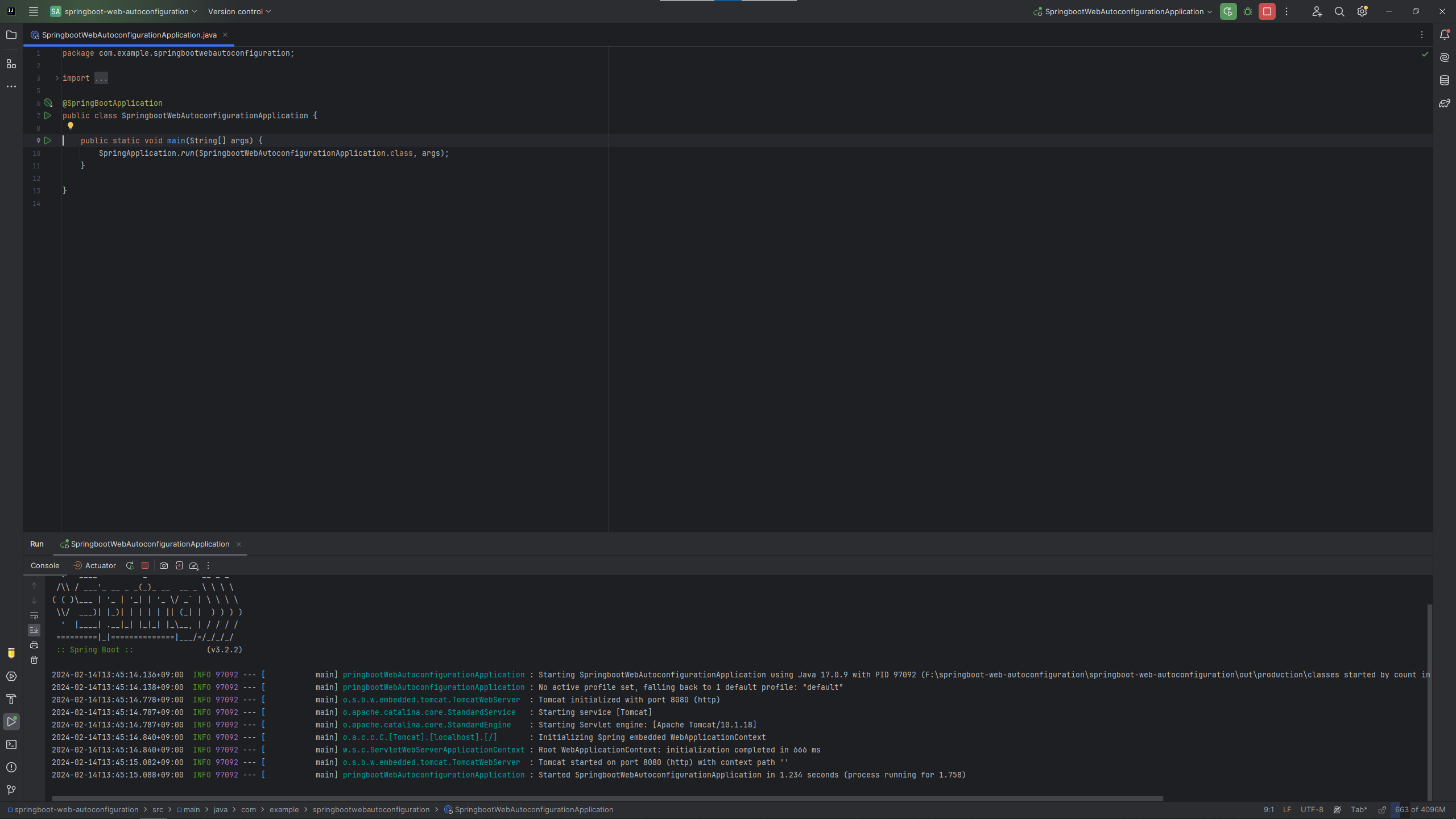This screenshot has width=1456, height=819.
Task: Toggle soft-wrap in console output
Action: pos(34,615)
